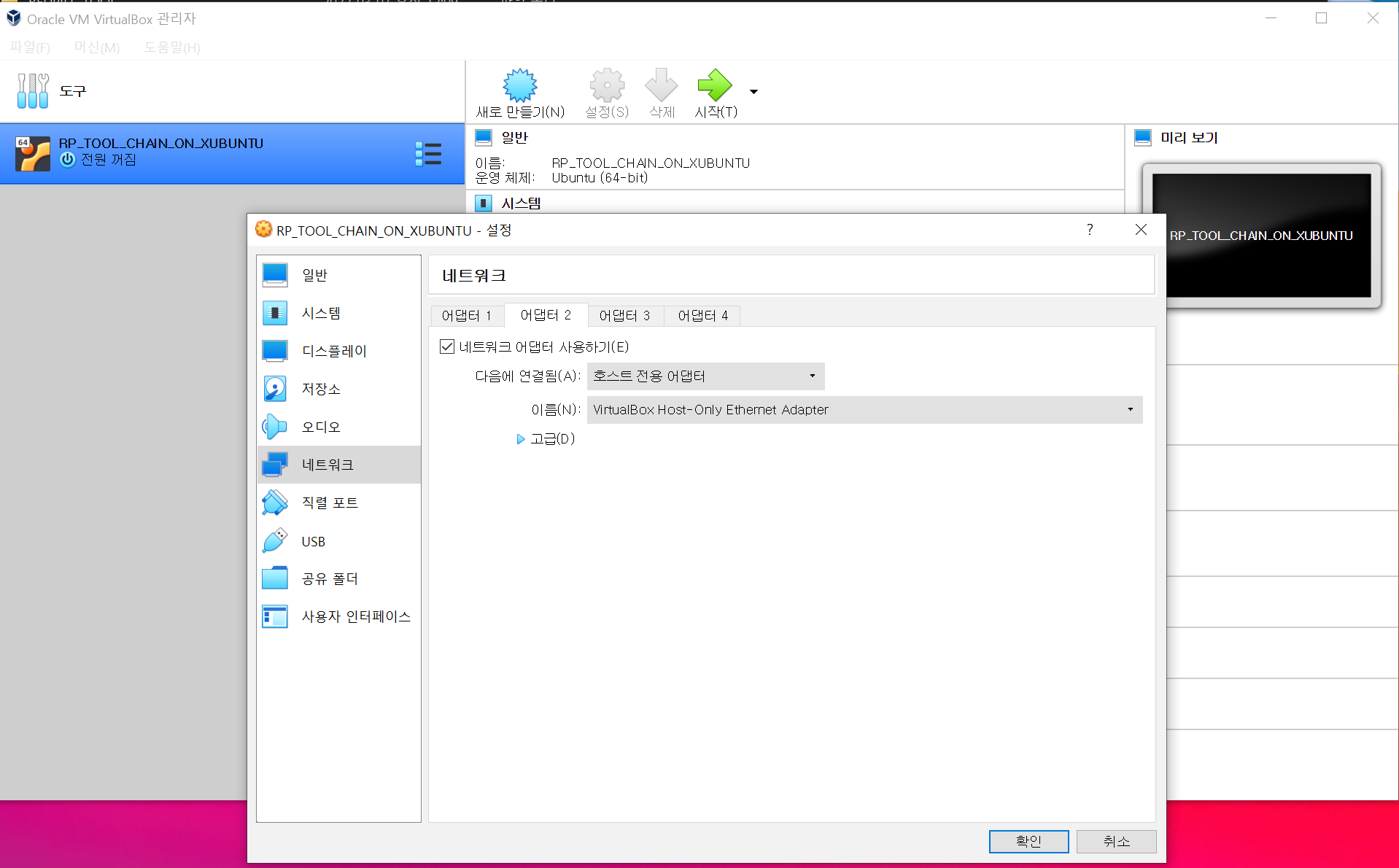Click the 시스템 section icon in details pane
The image size is (1399, 868).
pos(484,203)
